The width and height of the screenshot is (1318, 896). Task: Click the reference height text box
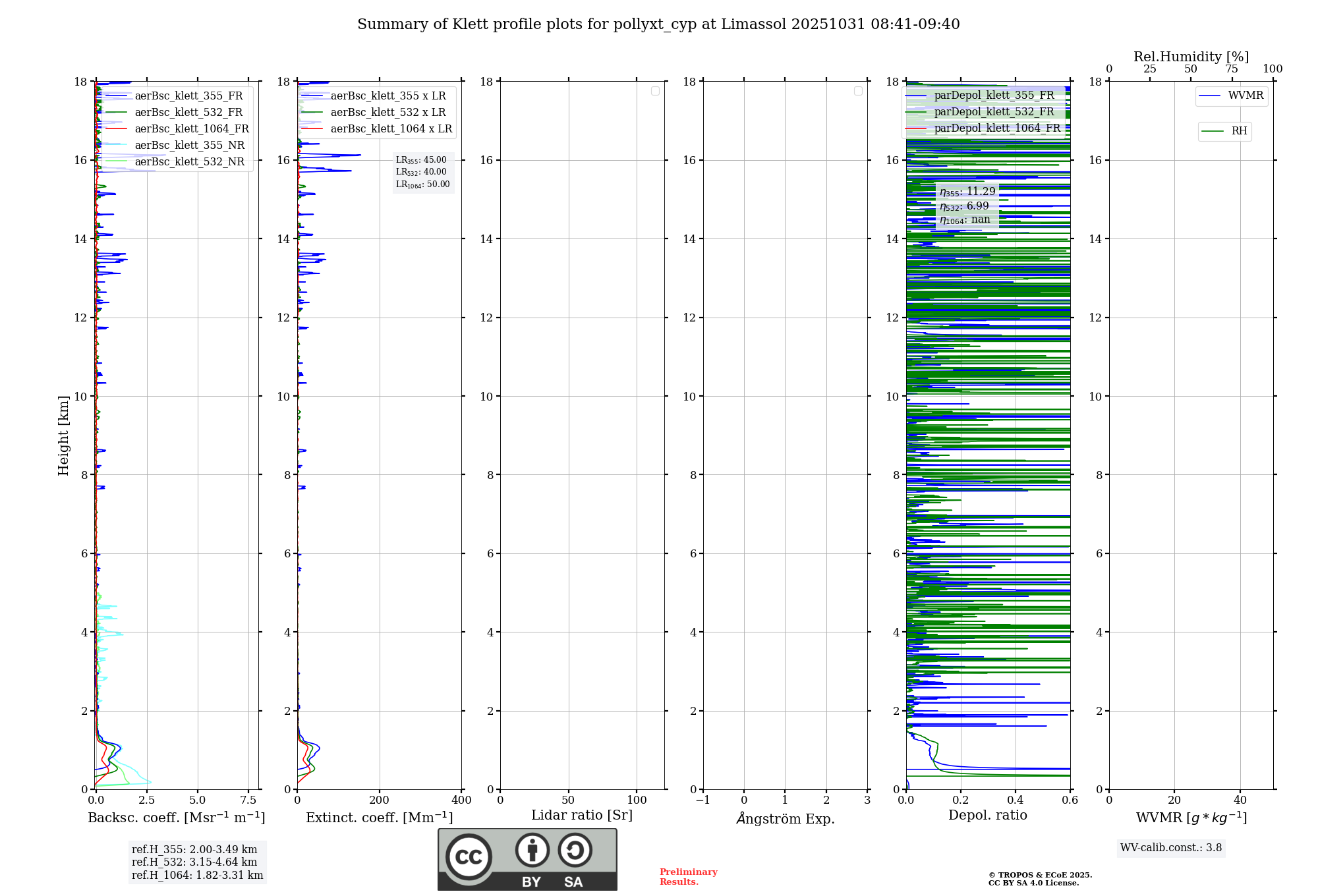coord(196,862)
